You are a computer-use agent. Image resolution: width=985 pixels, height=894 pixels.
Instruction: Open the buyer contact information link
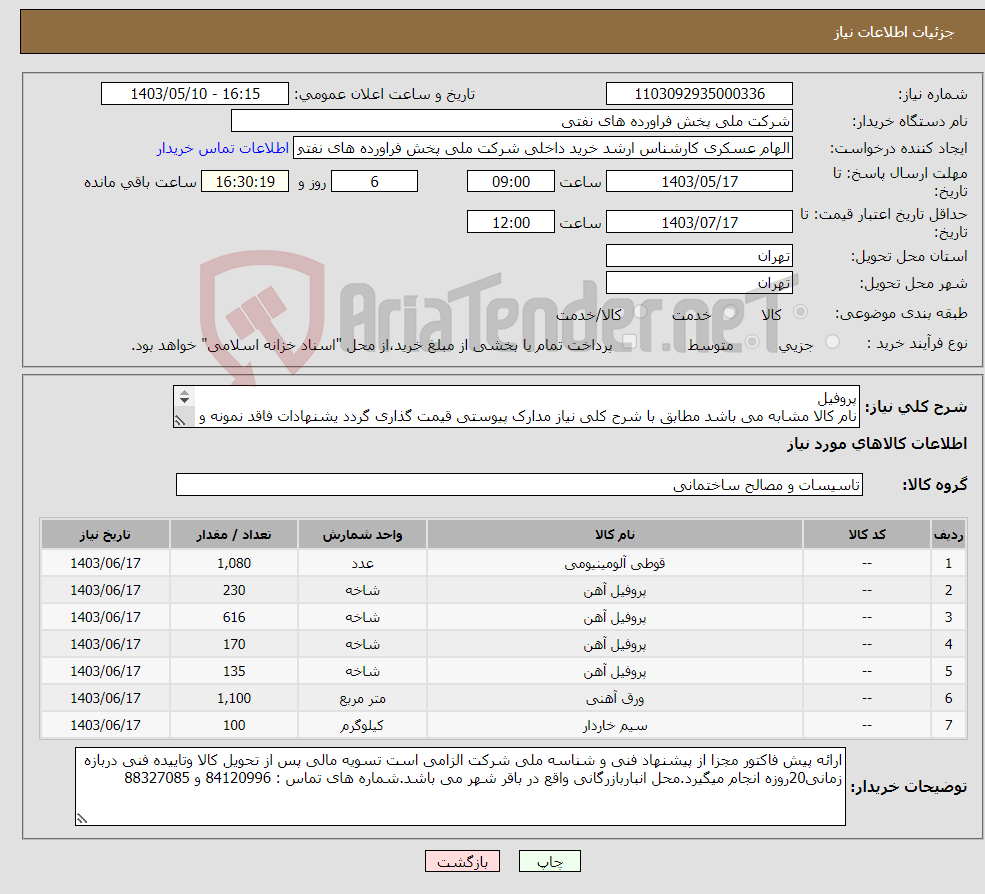[x=222, y=148]
